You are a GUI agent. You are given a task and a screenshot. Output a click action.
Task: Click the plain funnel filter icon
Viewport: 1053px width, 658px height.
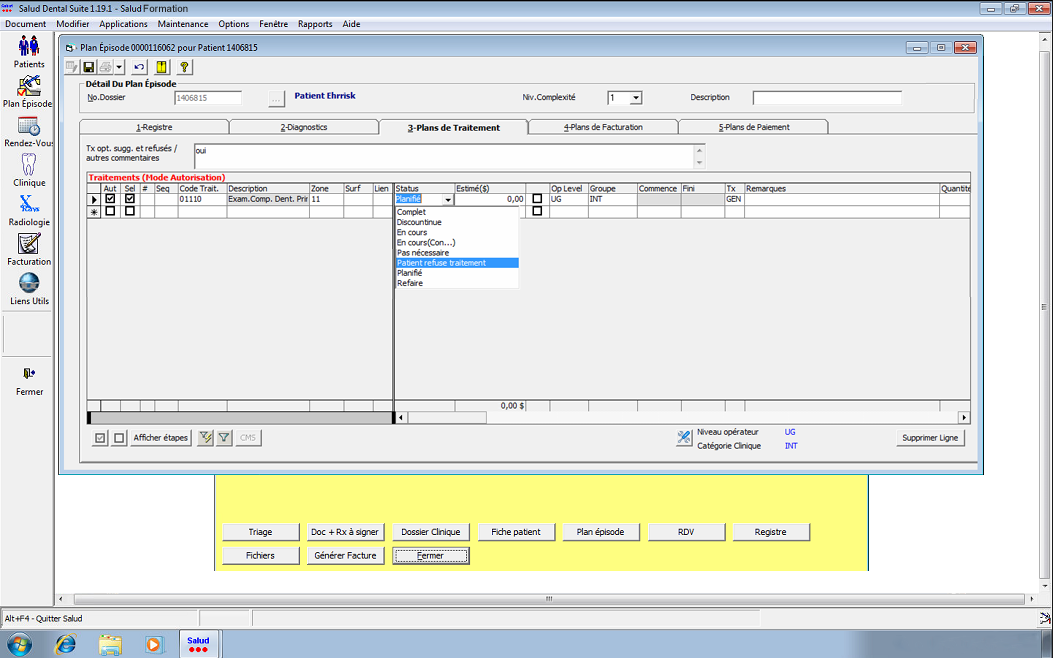224,438
